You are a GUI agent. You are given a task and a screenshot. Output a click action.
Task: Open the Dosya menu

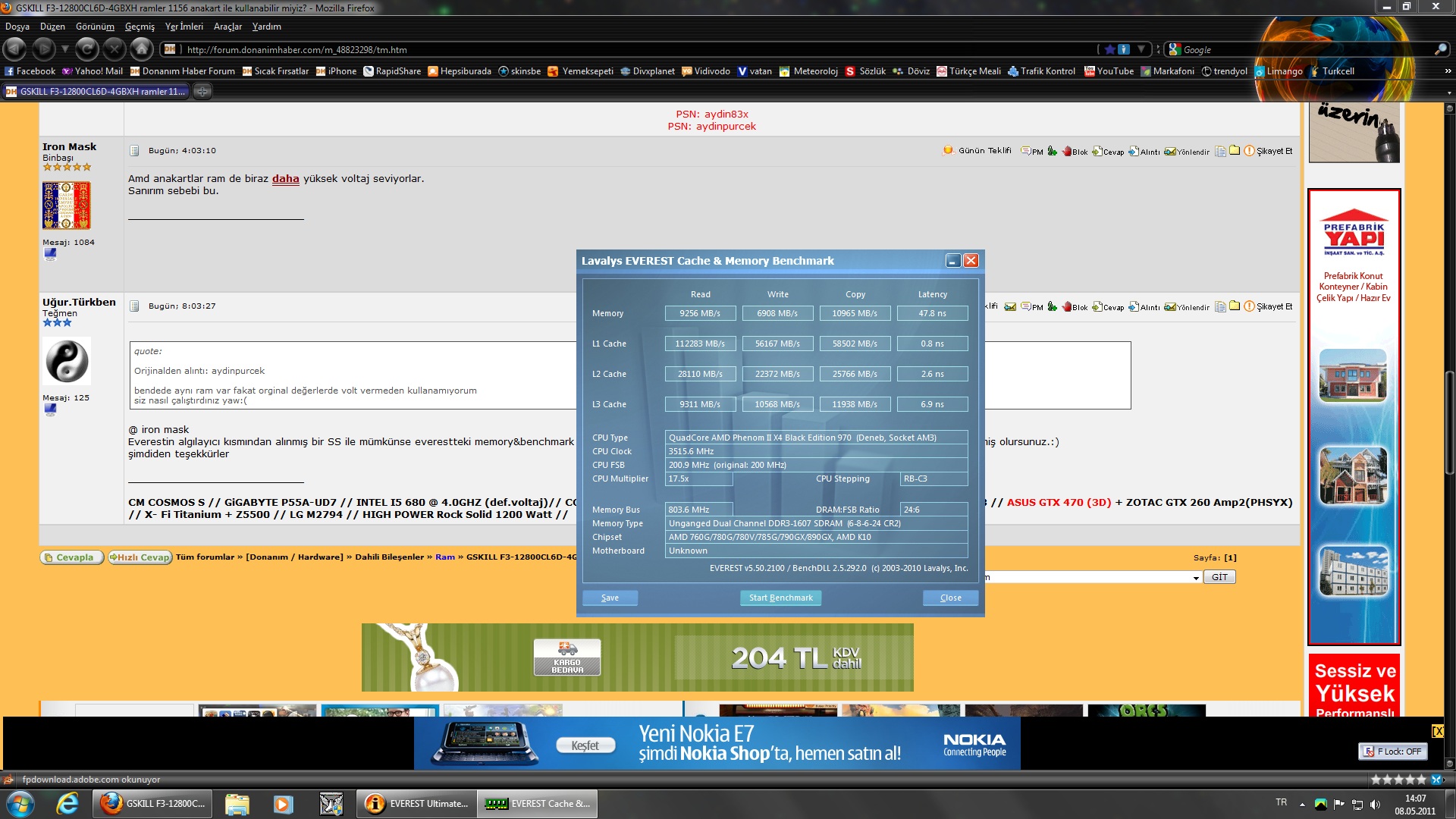[17, 27]
